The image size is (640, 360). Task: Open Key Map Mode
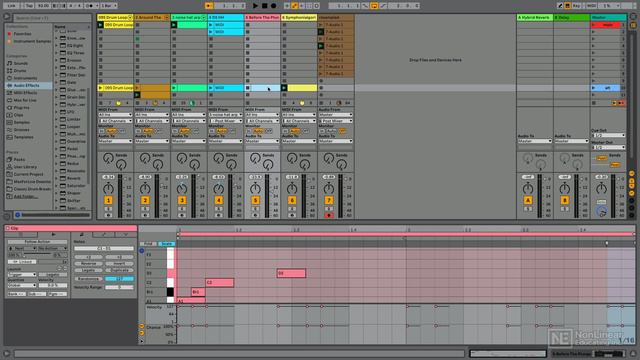pos(577,6)
